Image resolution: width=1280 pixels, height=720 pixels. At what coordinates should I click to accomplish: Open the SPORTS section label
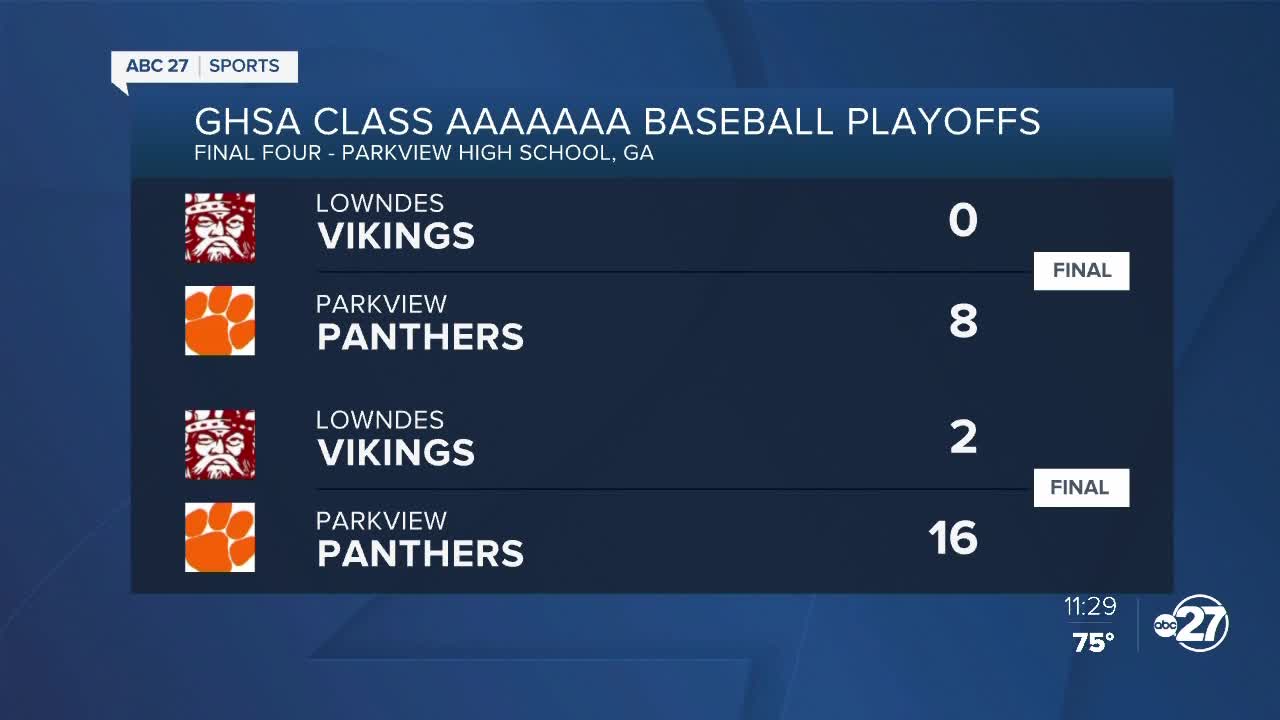pos(245,66)
